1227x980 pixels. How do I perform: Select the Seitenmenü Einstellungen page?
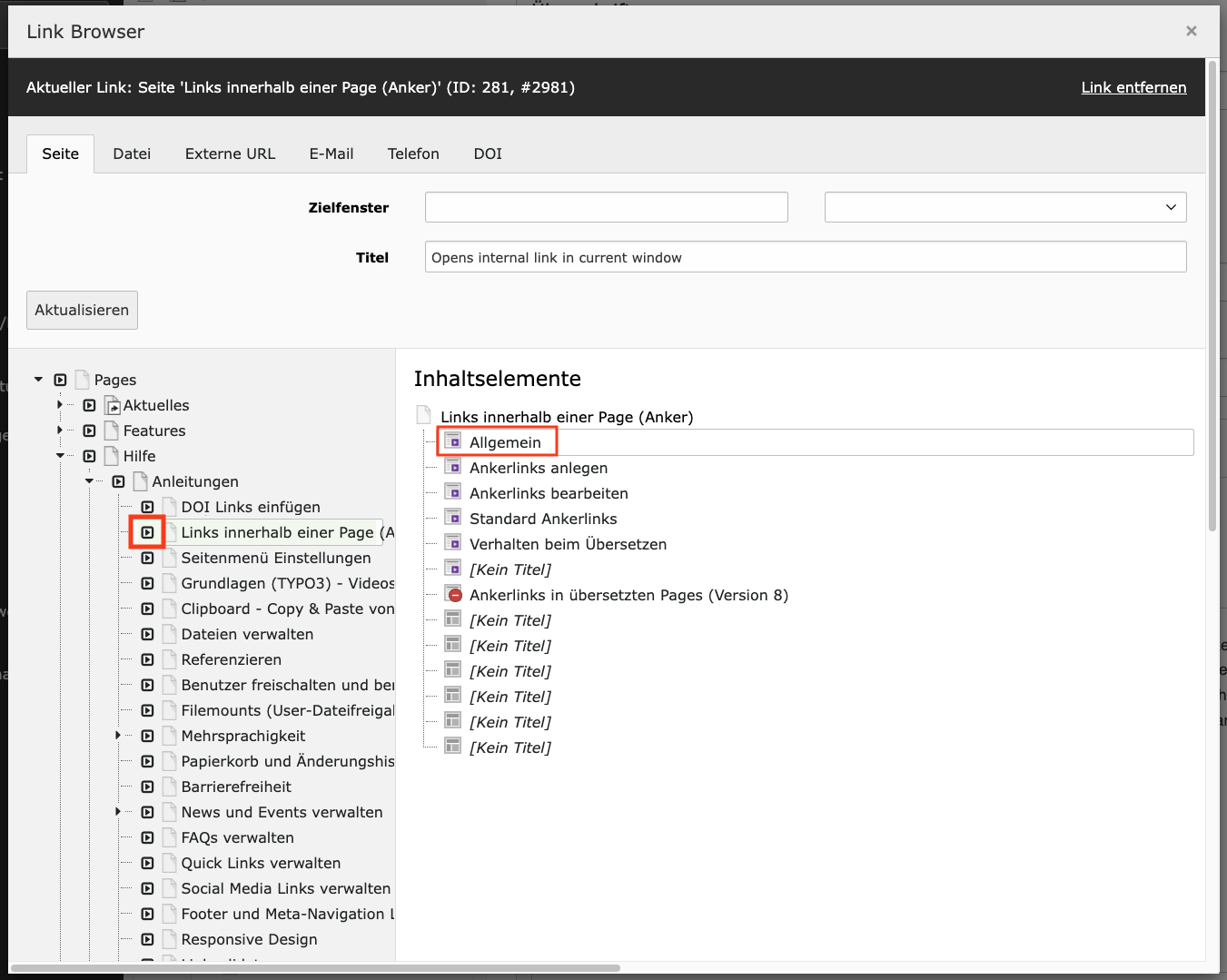[x=276, y=558]
